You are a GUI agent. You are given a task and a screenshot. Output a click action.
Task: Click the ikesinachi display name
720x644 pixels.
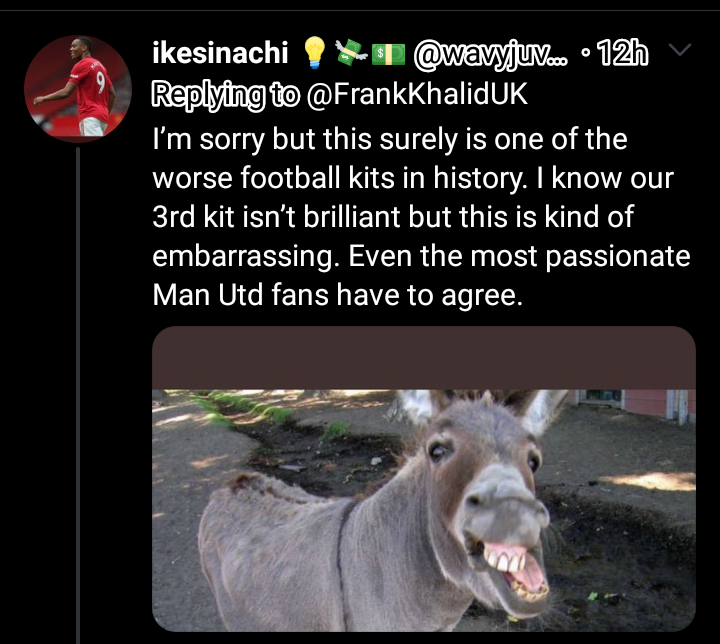click(220, 53)
